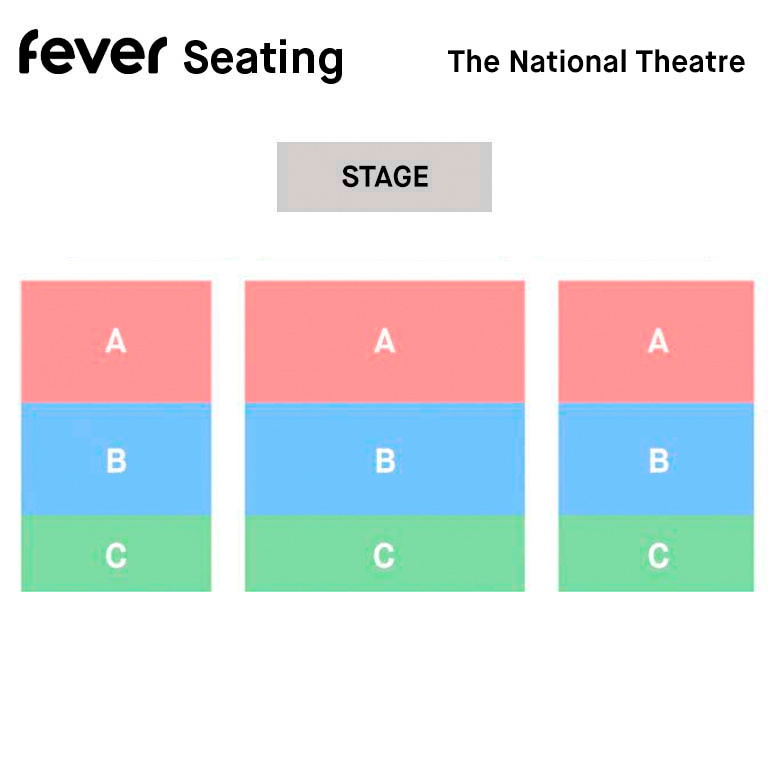The height and width of the screenshot is (768, 768).
Task: Click the letter A label on left block
Action: point(116,342)
